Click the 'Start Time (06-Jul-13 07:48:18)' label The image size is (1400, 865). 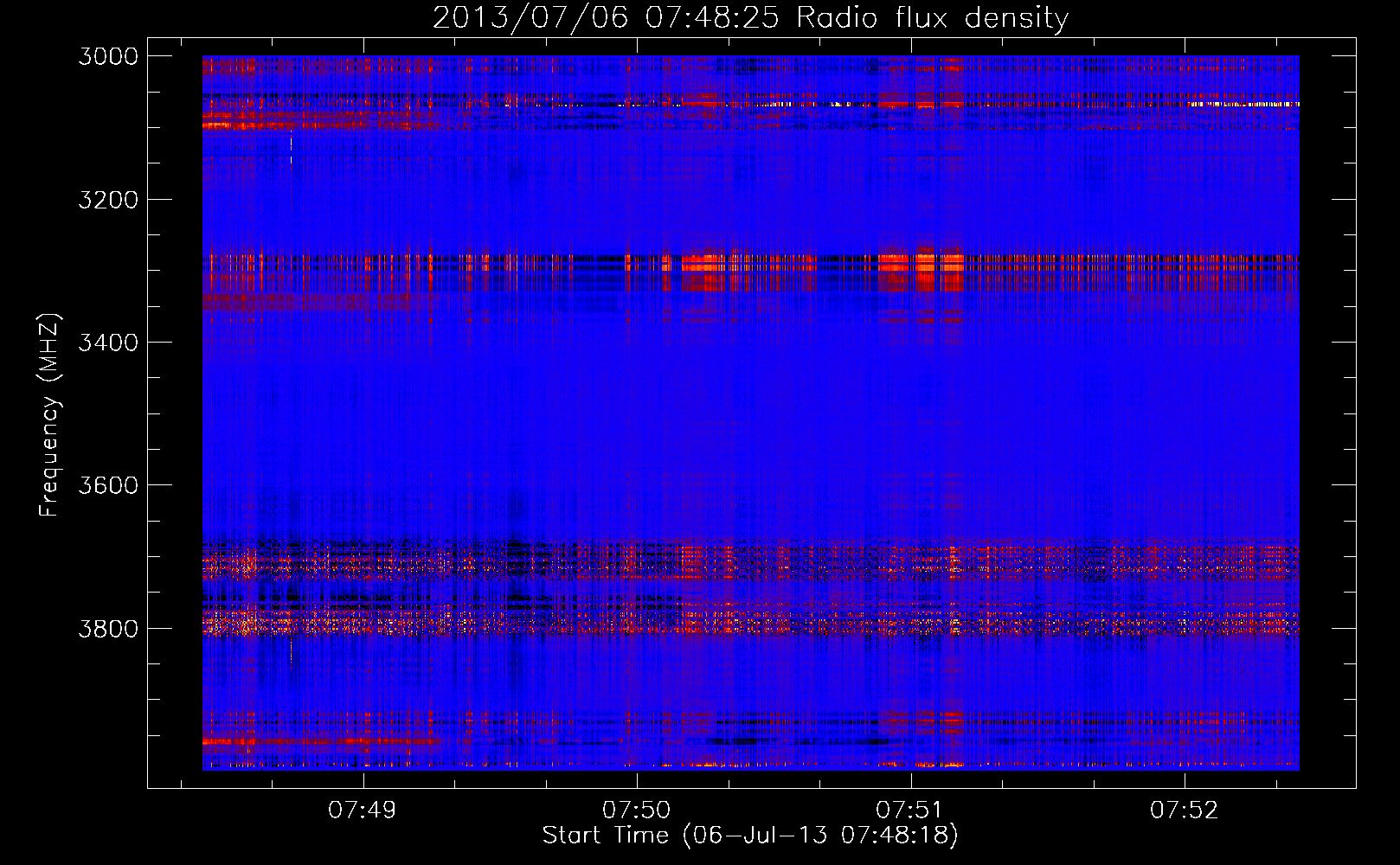pyautogui.click(x=750, y=836)
